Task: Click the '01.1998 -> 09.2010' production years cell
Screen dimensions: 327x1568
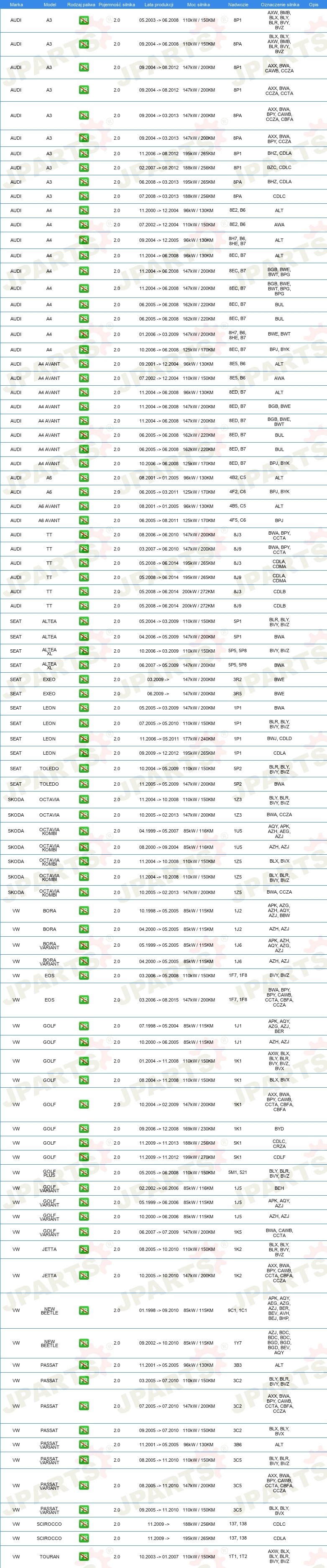Action: point(158,1310)
